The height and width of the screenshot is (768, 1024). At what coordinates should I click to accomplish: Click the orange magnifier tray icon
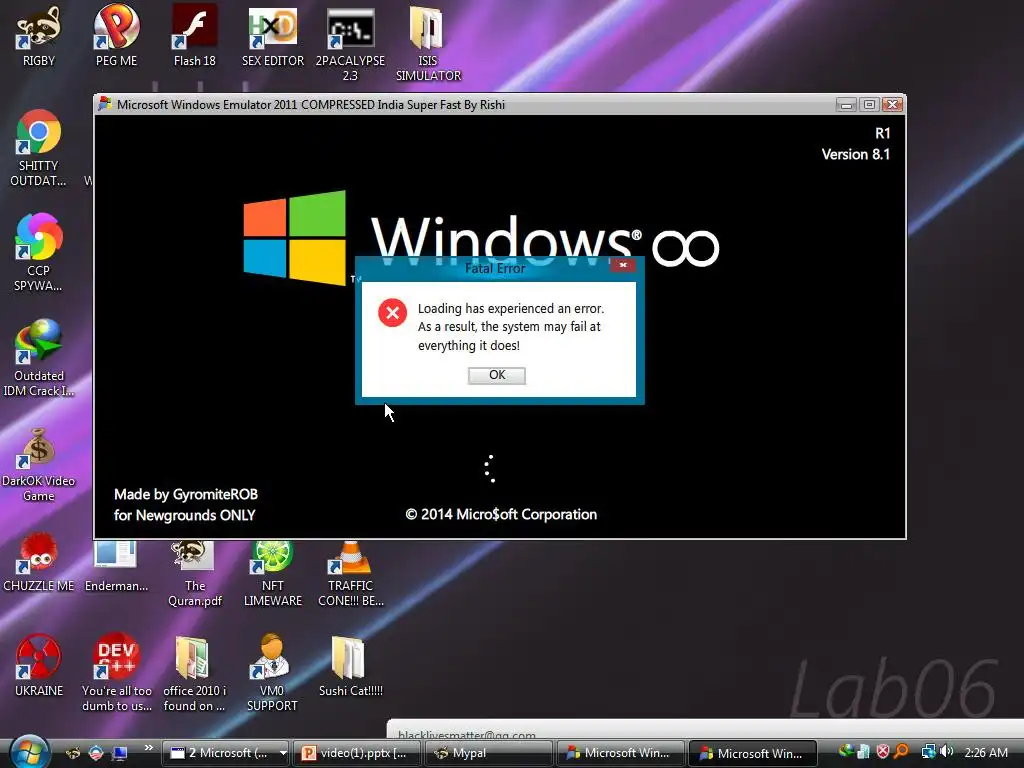coord(901,752)
